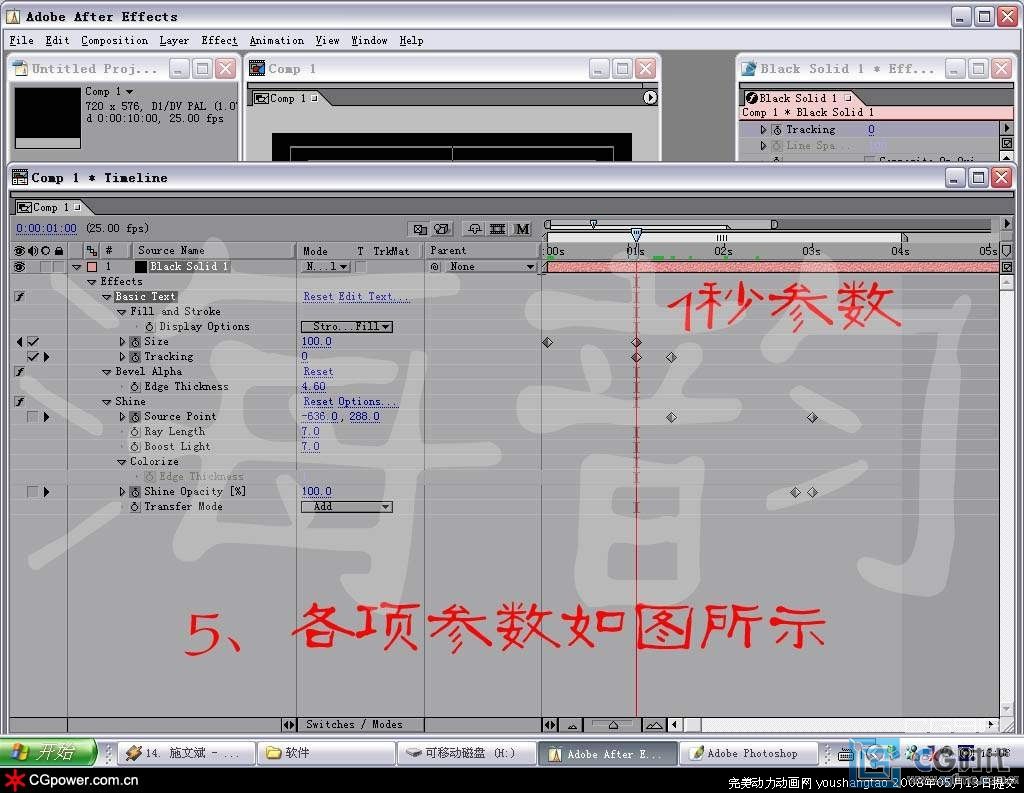Open the timeline window options arrow menu
1024x793 pixels.
click(1006, 223)
